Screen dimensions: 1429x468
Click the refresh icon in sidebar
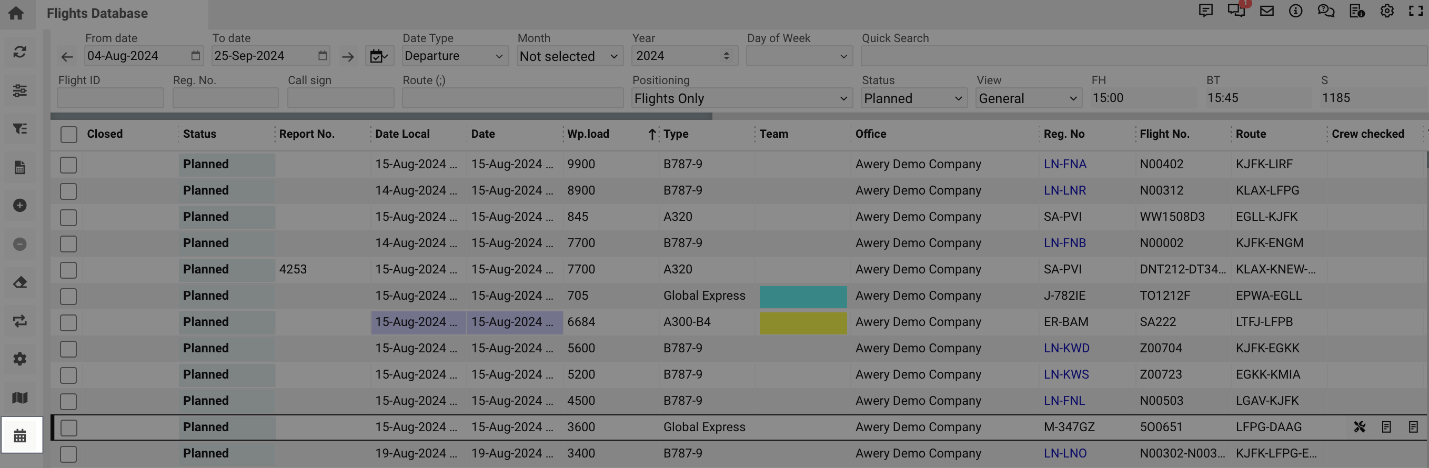point(20,52)
